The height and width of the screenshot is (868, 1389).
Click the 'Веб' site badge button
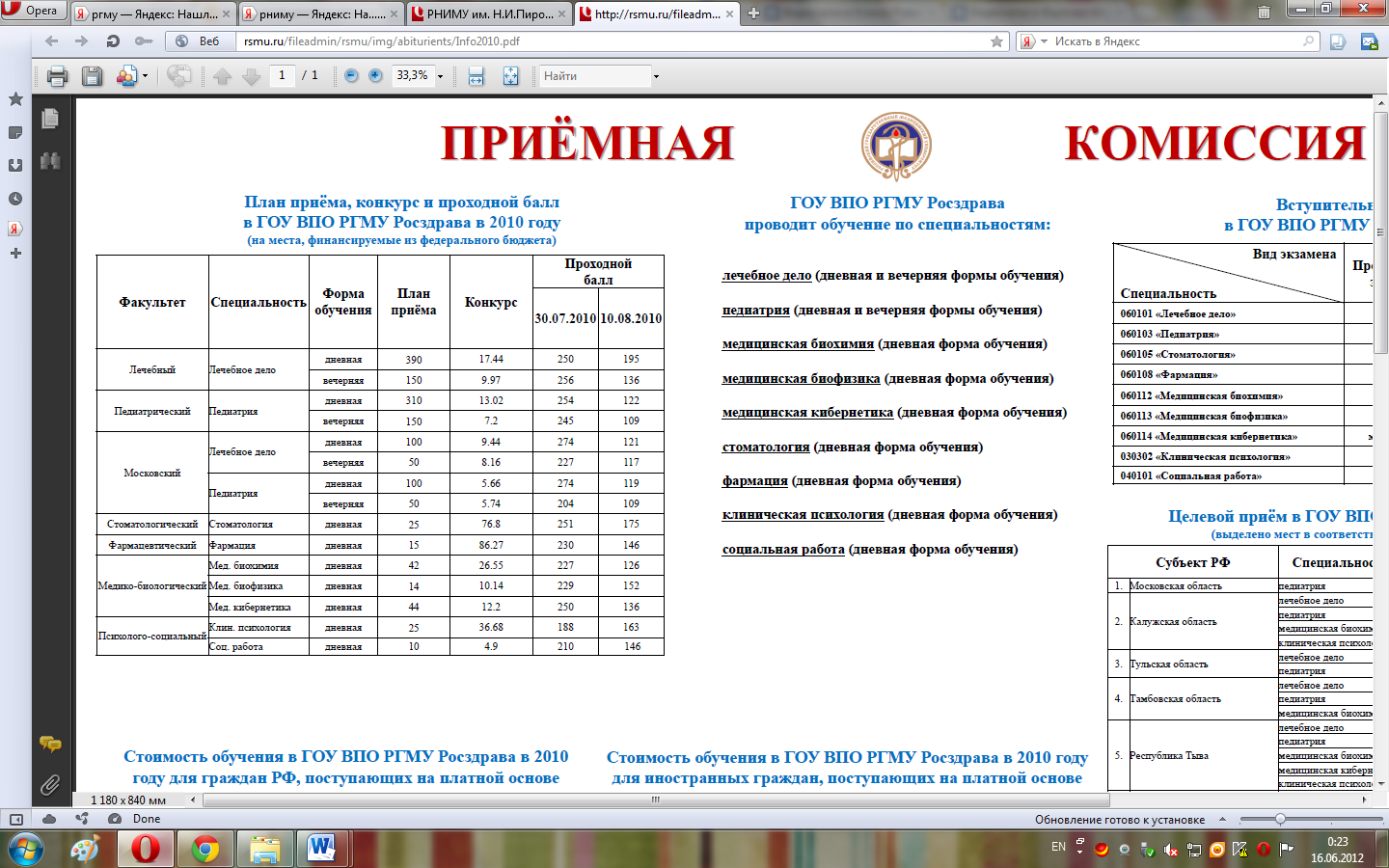(200, 41)
